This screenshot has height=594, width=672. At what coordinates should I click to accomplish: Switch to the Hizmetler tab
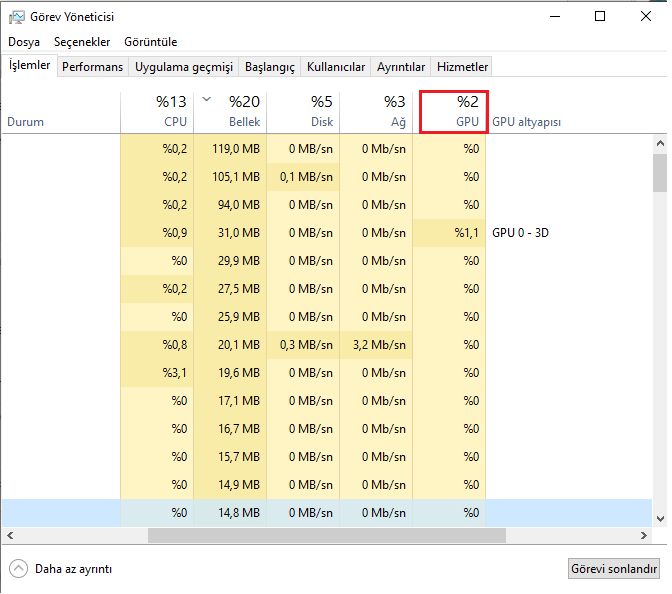coord(462,67)
